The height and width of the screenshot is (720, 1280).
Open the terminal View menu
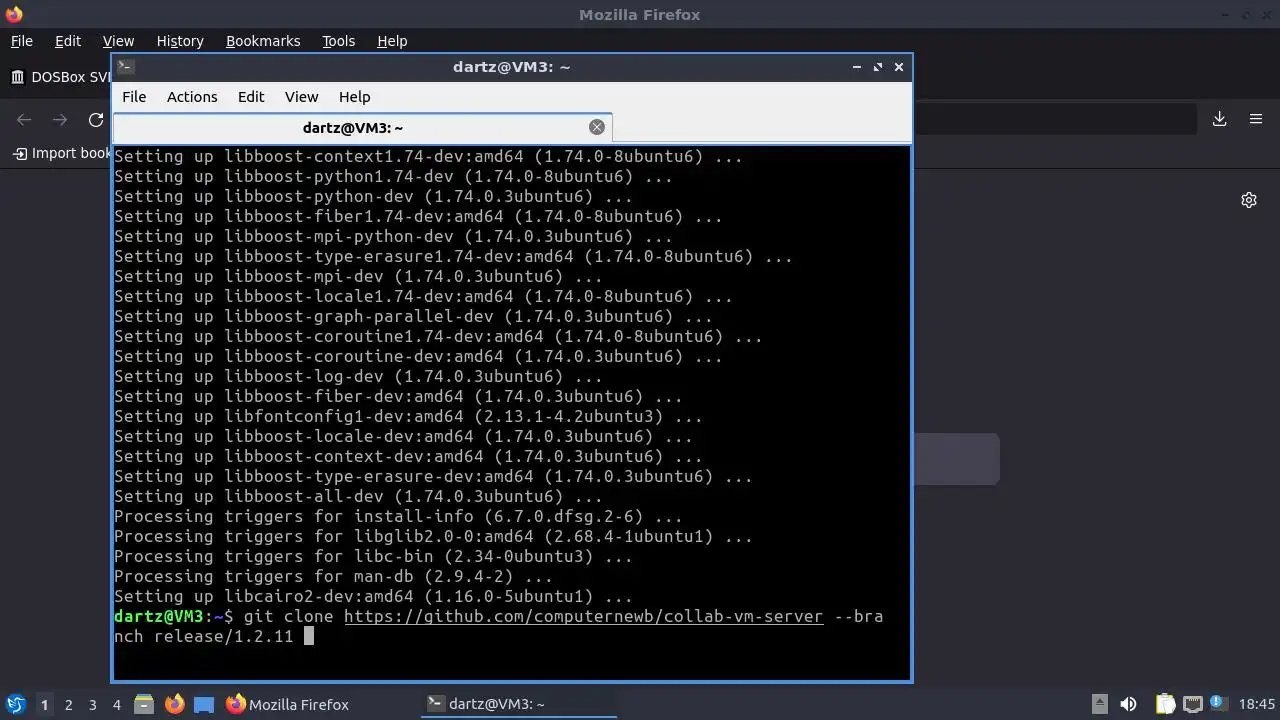(x=301, y=97)
